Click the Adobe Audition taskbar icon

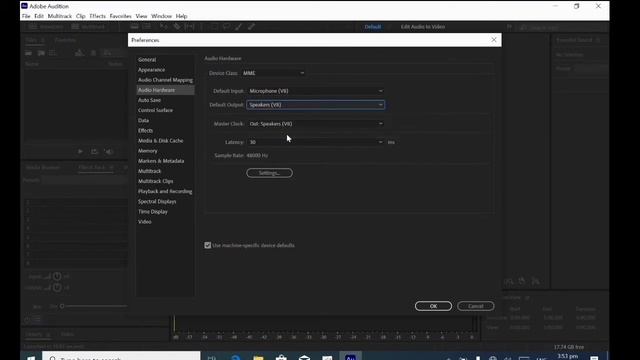pos(351,357)
